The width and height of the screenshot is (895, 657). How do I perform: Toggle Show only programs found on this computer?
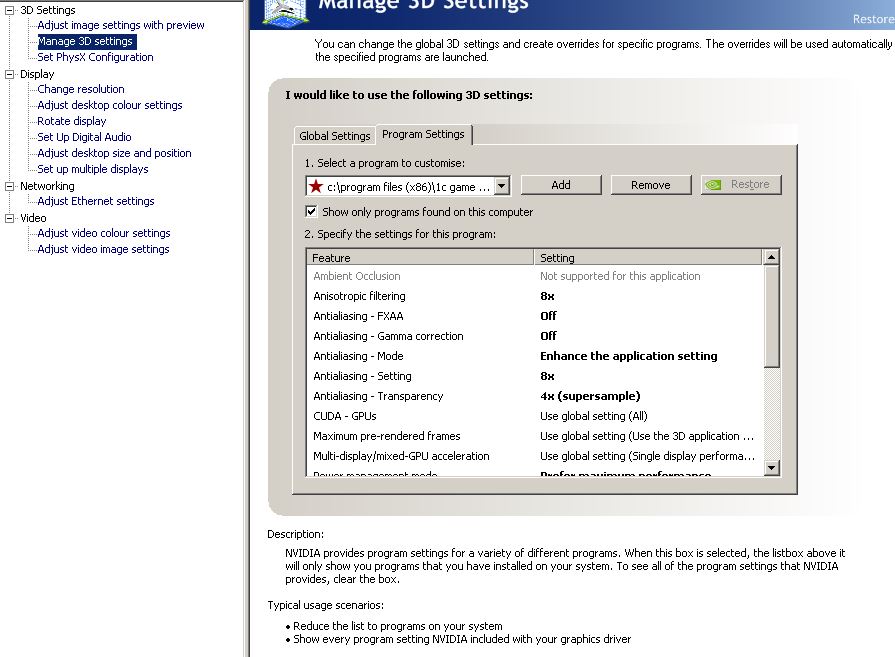point(311,212)
